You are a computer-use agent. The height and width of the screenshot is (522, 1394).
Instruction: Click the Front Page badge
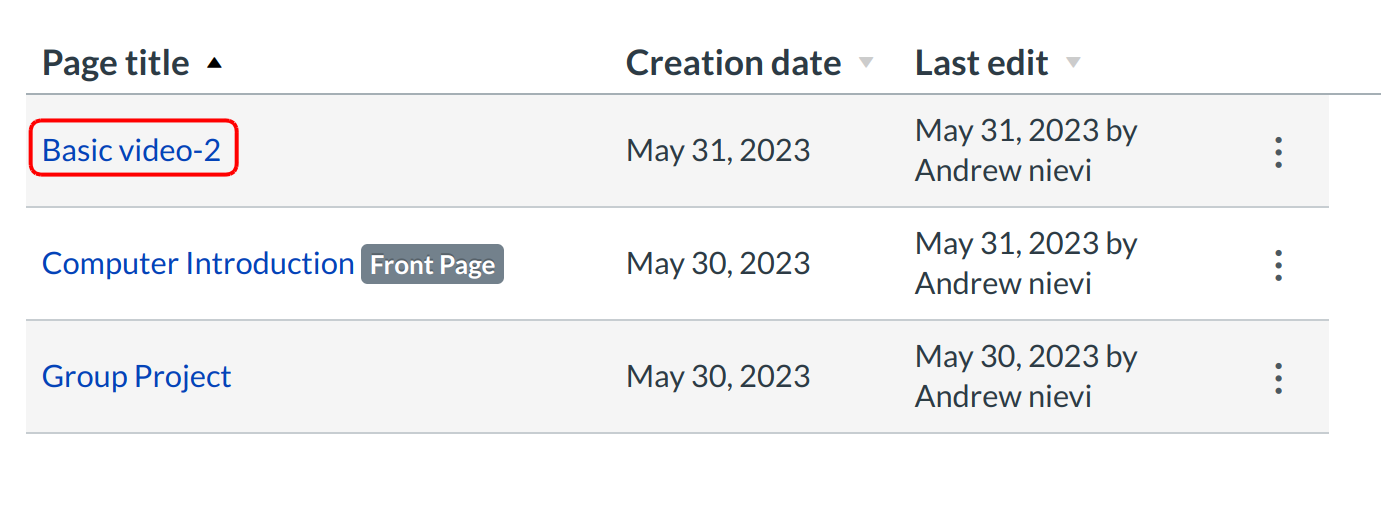pyautogui.click(x=432, y=265)
